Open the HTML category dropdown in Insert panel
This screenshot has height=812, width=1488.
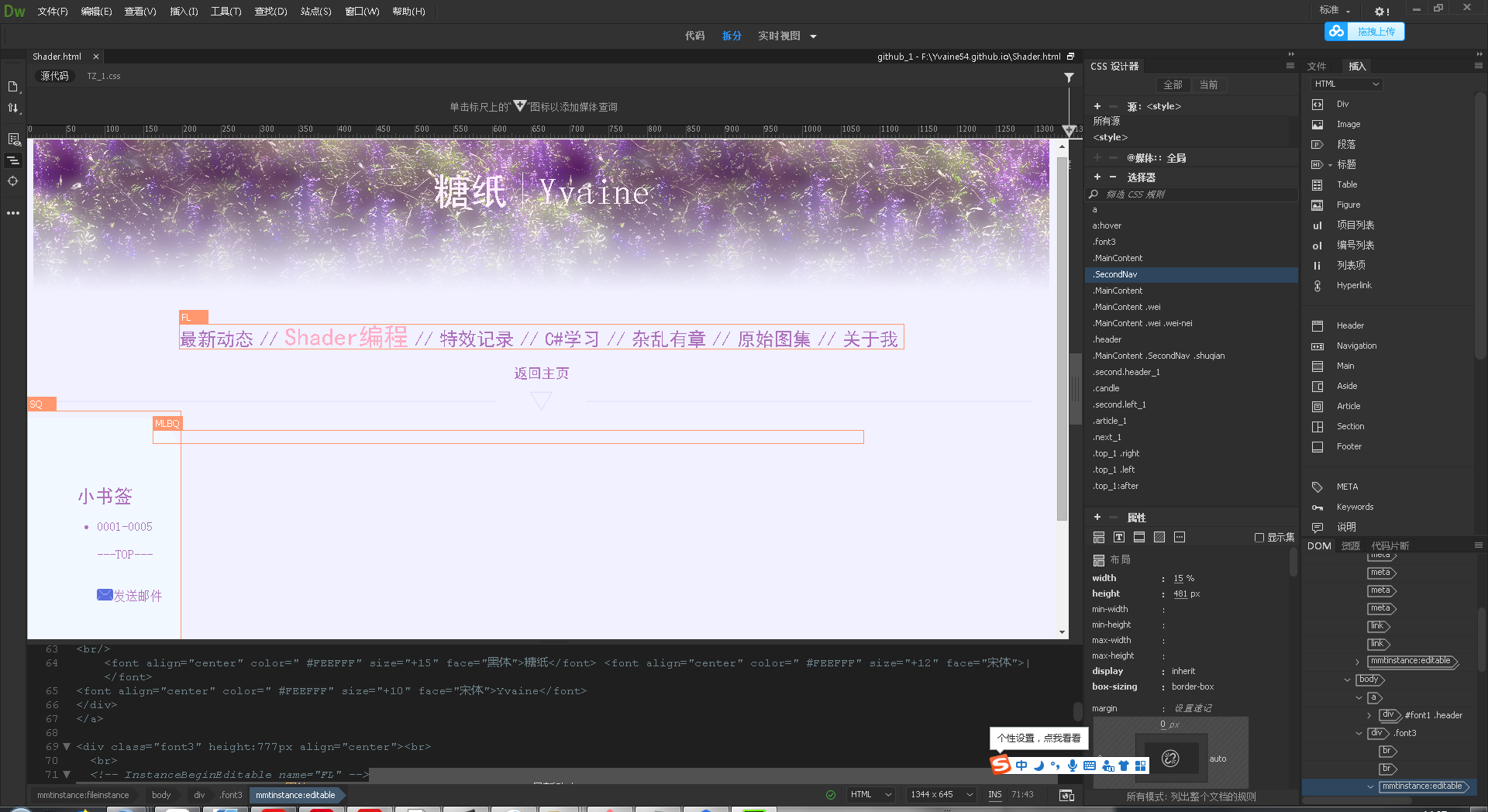pyautogui.click(x=1347, y=84)
